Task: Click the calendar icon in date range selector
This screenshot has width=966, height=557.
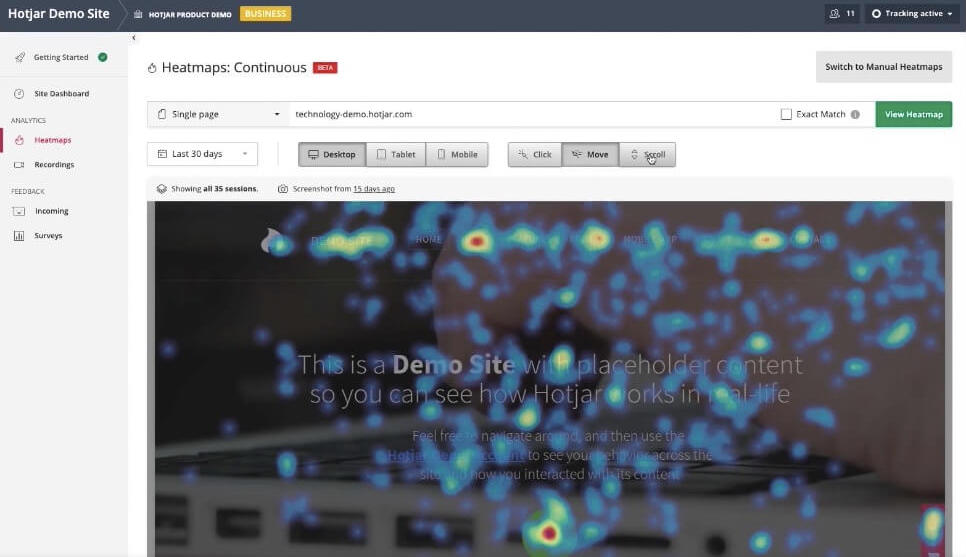Action: coord(162,154)
